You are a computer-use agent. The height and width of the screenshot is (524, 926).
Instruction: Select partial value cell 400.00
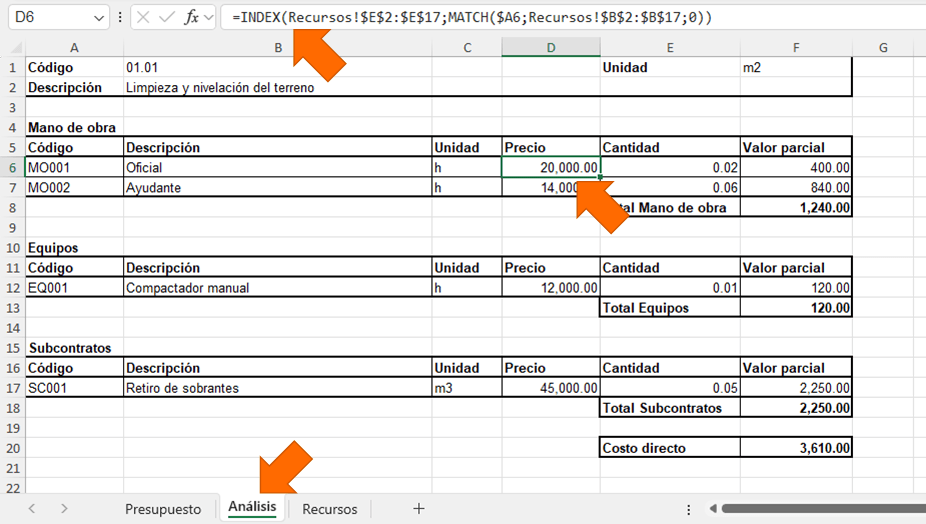pos(796,168)
